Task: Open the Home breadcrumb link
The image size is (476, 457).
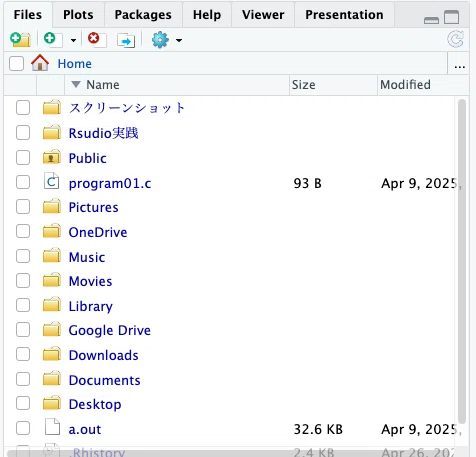Action: 75,64
